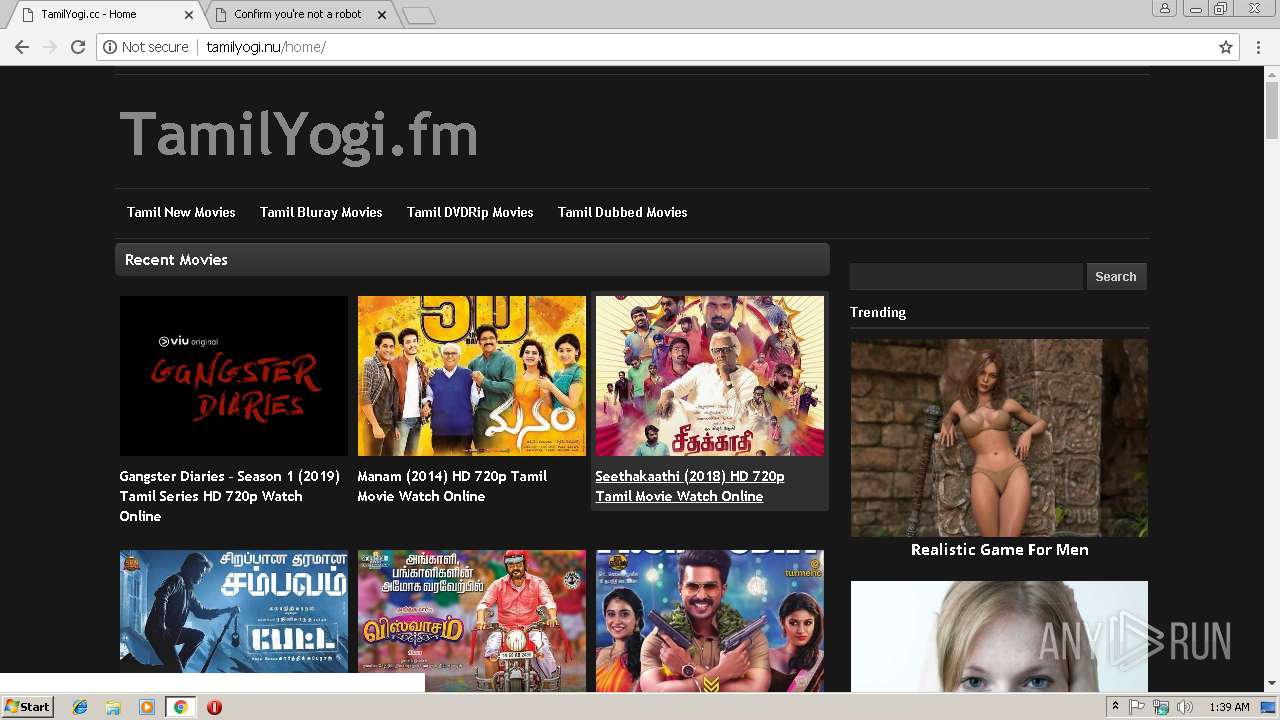Click the Trending sidebar heading

tap(878, 312)
